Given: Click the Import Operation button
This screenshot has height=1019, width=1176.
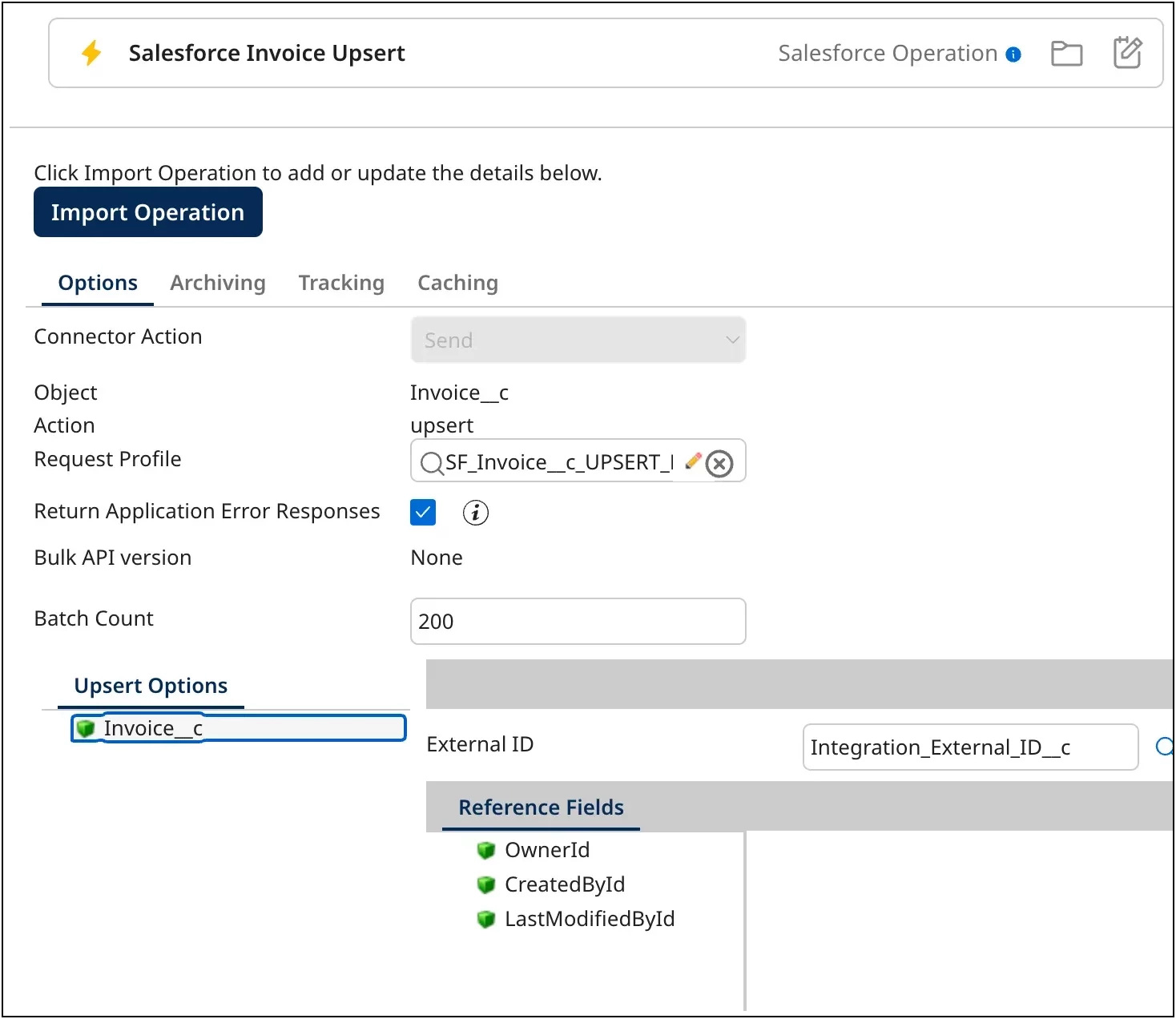Looking at the screenshot, I should coord(147,211).
